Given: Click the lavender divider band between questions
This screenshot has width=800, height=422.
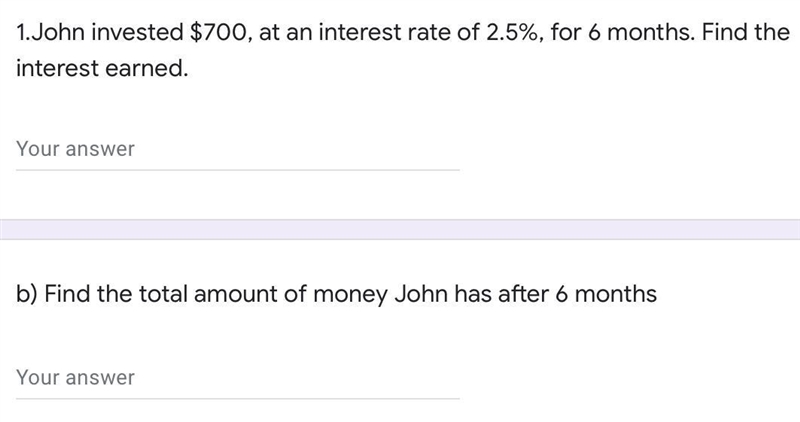Looking at the screenshot, I should pos(400,230).
